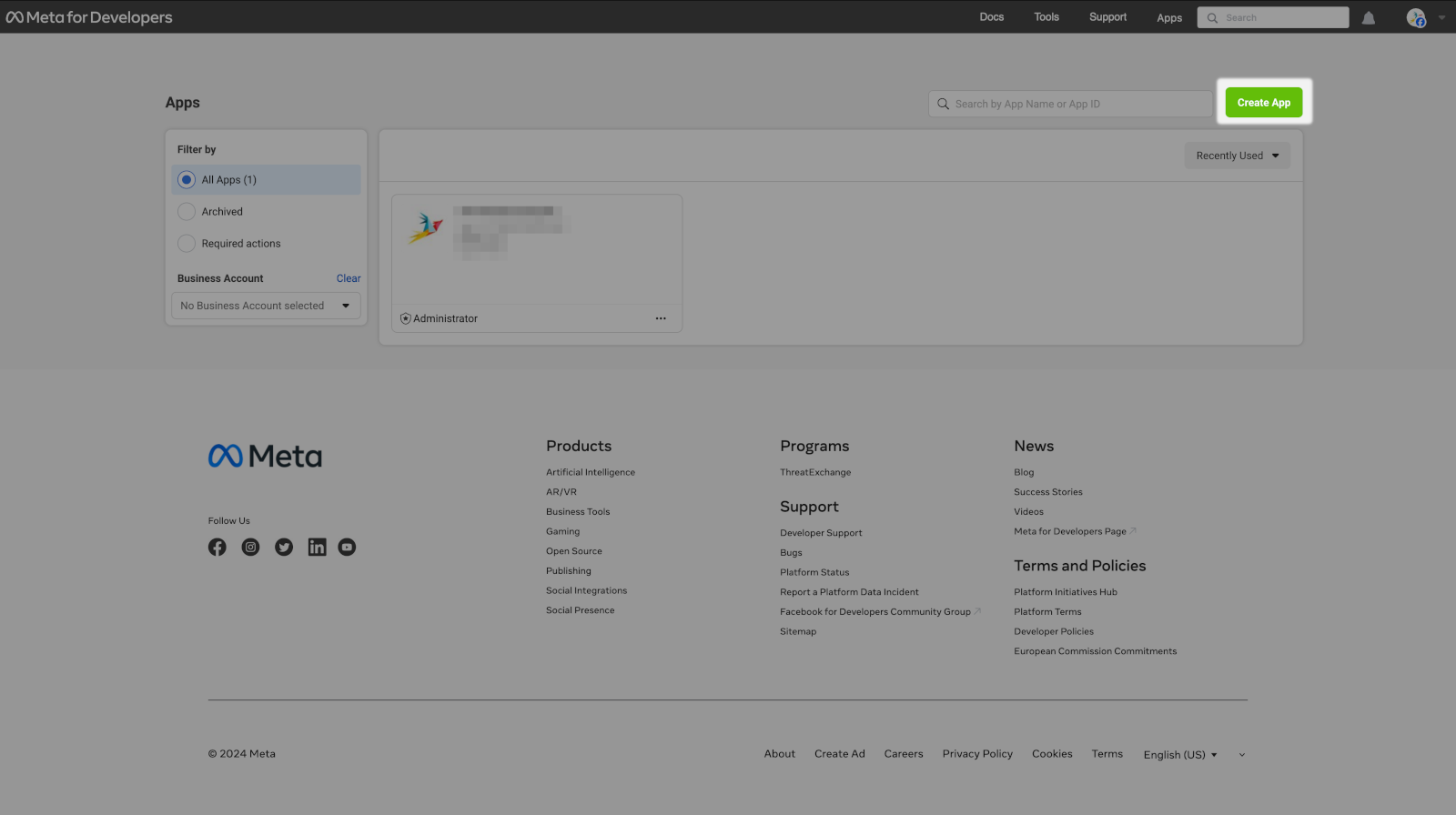Open the ThreatExchange program link
This screenshot has width=1456, height=815.
(x=815, y=472)
